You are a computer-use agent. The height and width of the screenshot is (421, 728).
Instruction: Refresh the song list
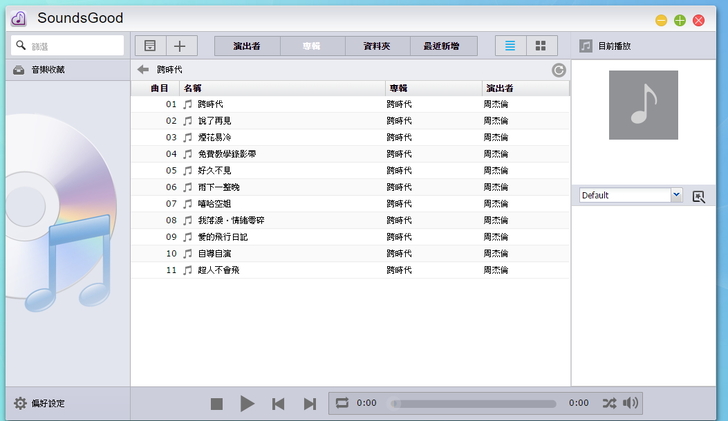pyautogui.click(x=559, y=70)
